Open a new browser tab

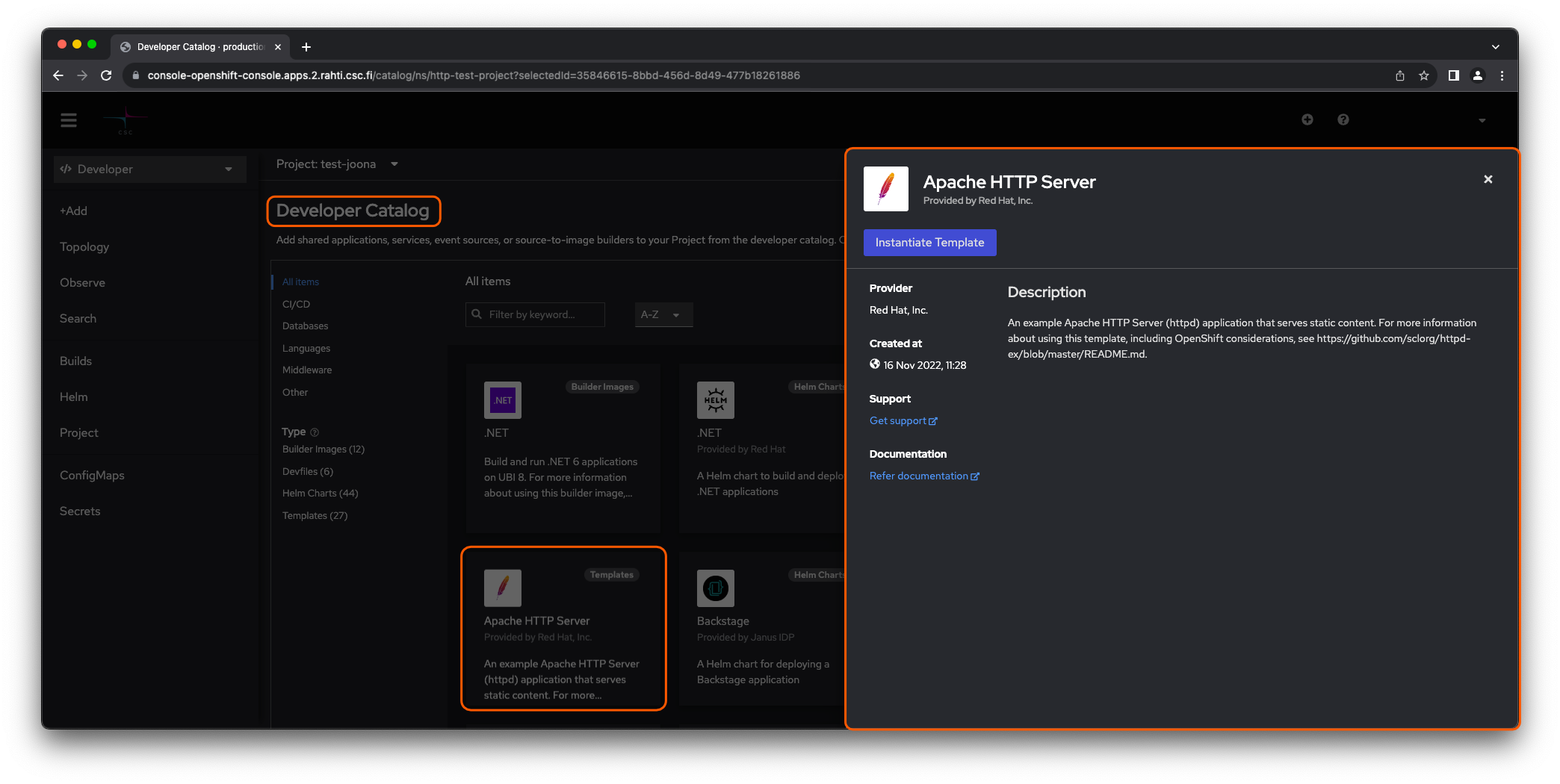pos(306,47)
